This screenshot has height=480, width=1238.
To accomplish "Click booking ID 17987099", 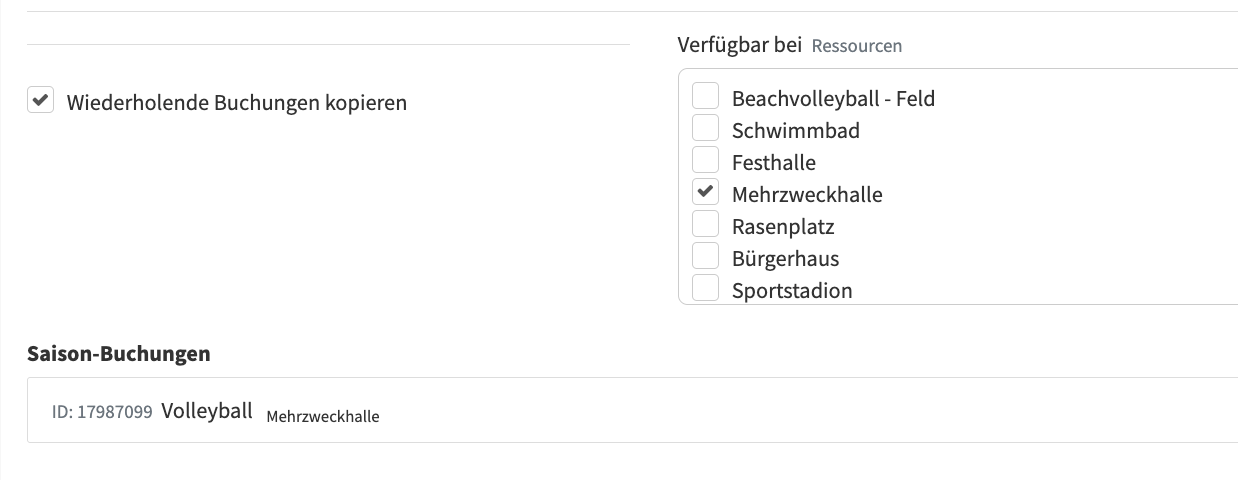I will [x=102, y=411].
